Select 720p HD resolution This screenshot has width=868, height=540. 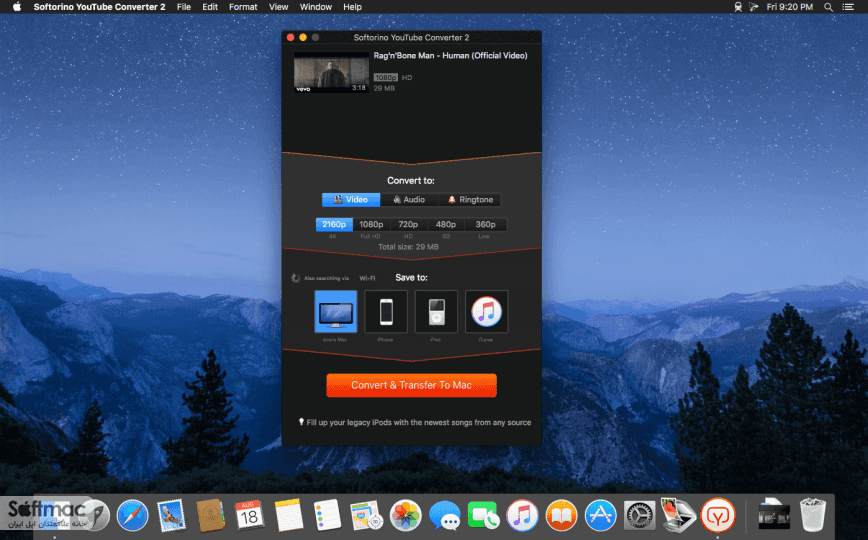tap(408, 224)
